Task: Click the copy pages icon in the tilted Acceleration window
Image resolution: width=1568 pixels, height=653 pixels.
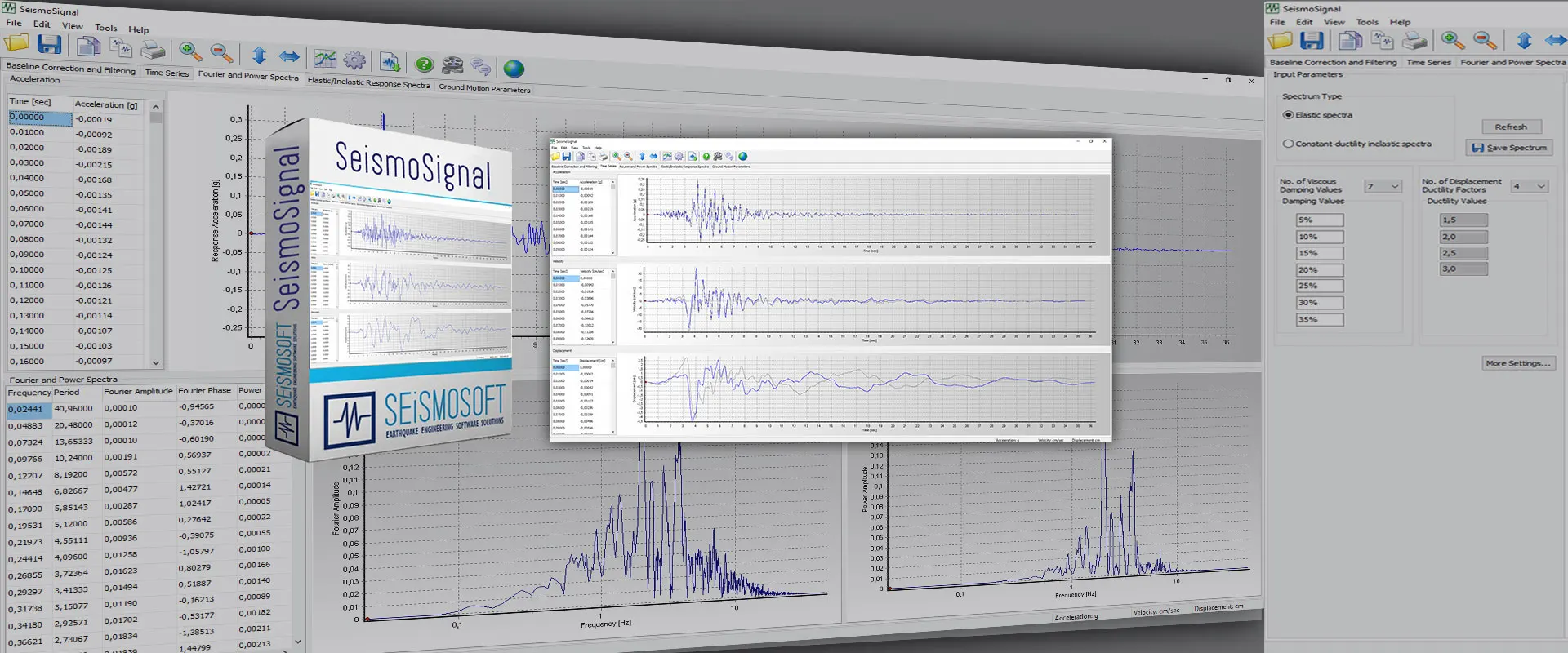Action: [88, 47]
